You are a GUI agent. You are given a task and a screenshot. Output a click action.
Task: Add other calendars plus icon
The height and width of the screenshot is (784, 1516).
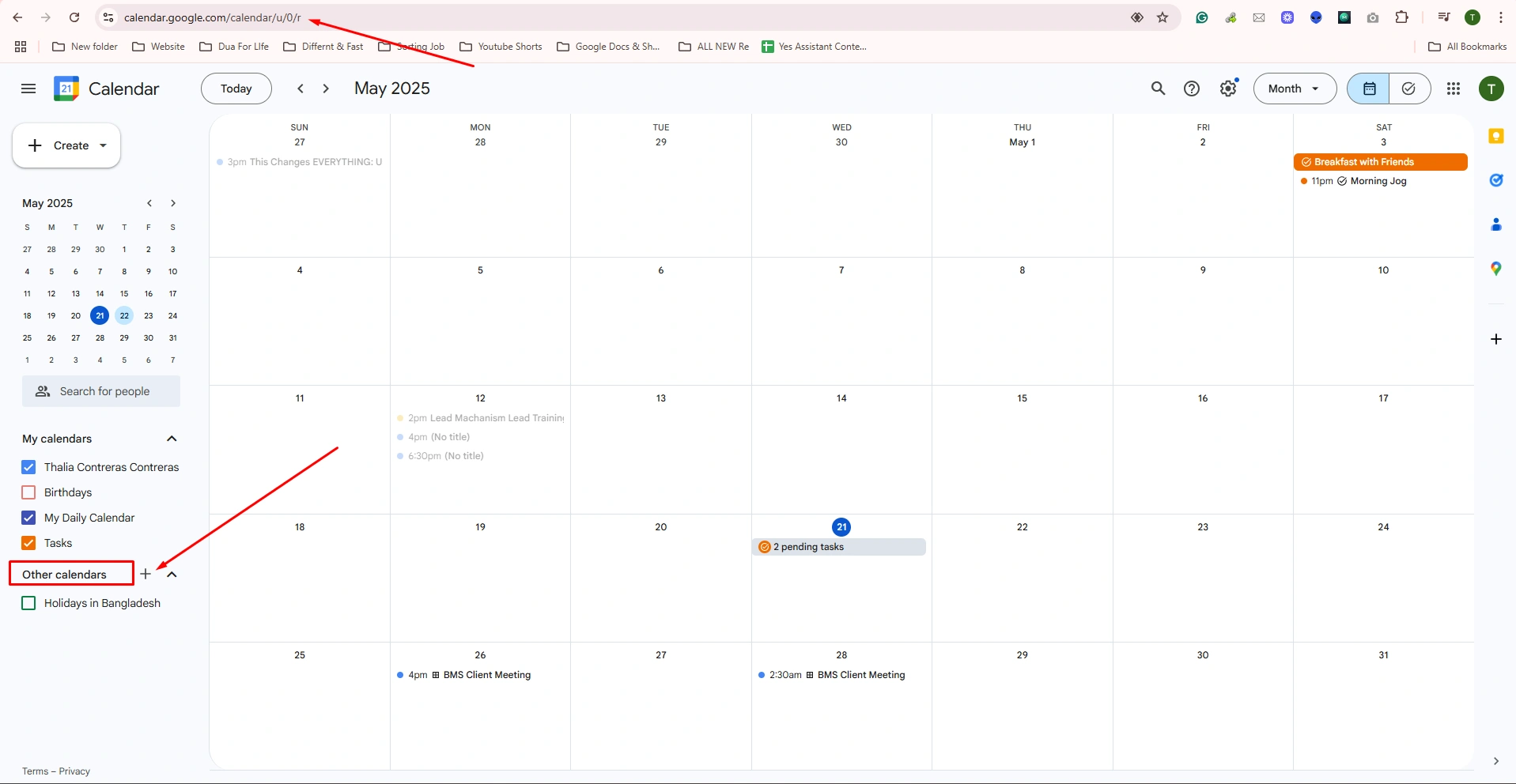click(x=146, y=574)
